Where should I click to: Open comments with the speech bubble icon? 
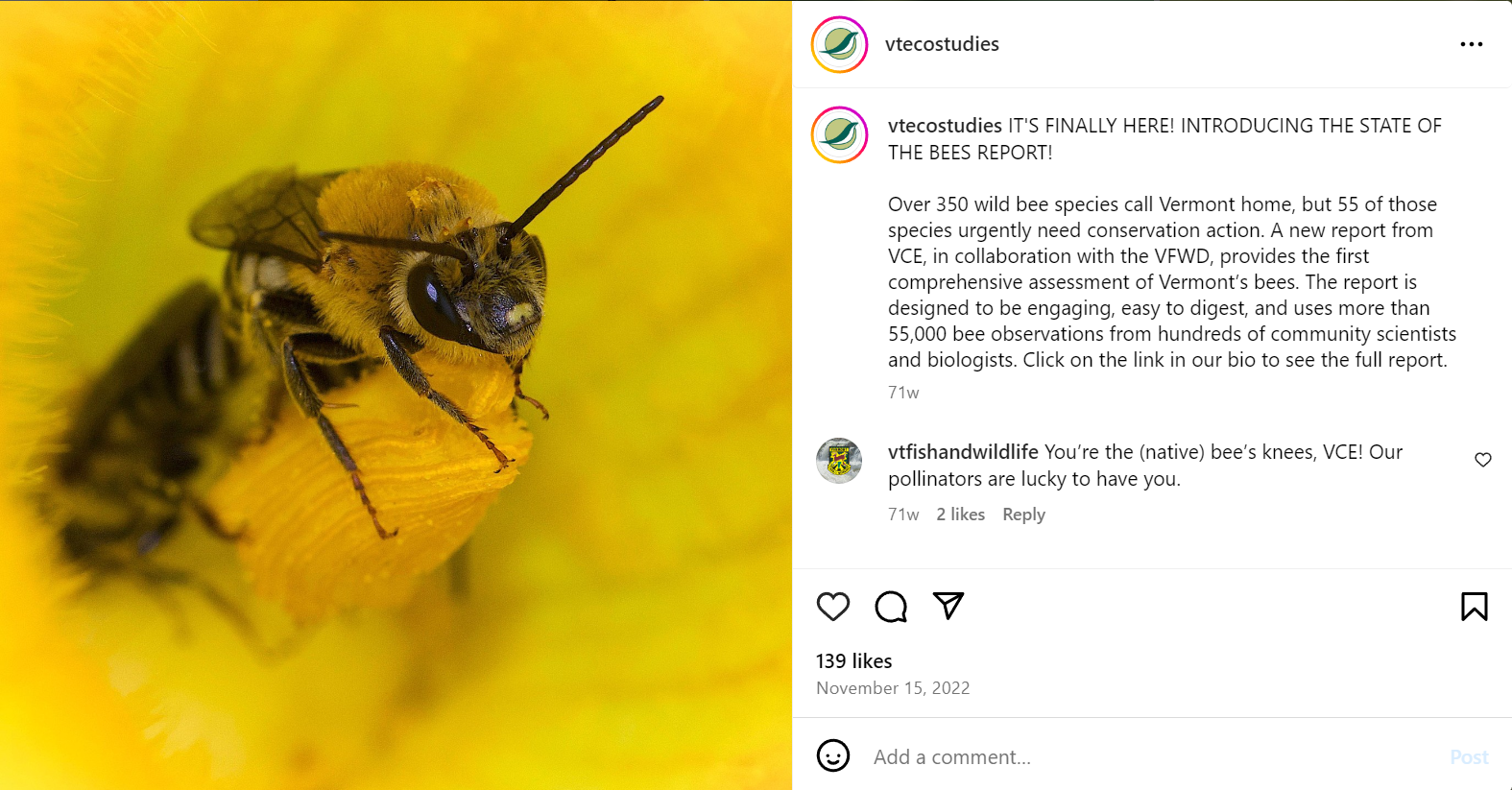(x=891, y=607)
